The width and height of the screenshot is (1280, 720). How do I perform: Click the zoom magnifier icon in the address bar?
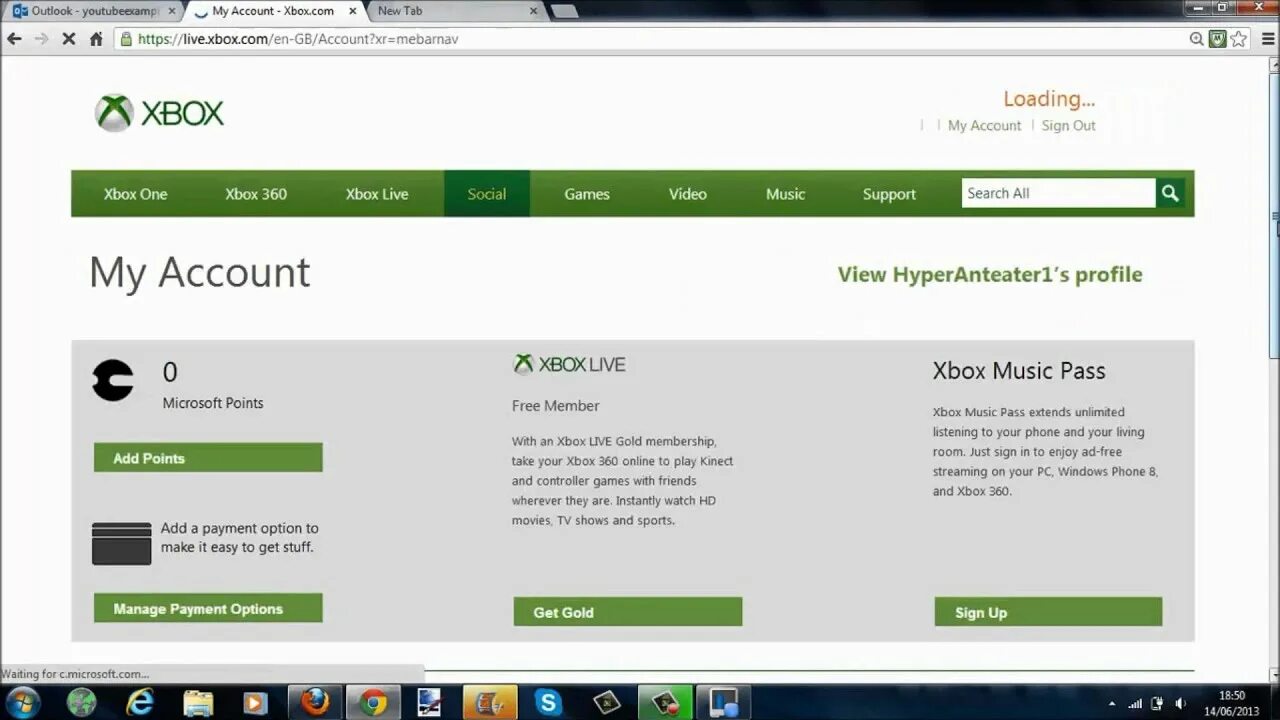pos(1196,39)
